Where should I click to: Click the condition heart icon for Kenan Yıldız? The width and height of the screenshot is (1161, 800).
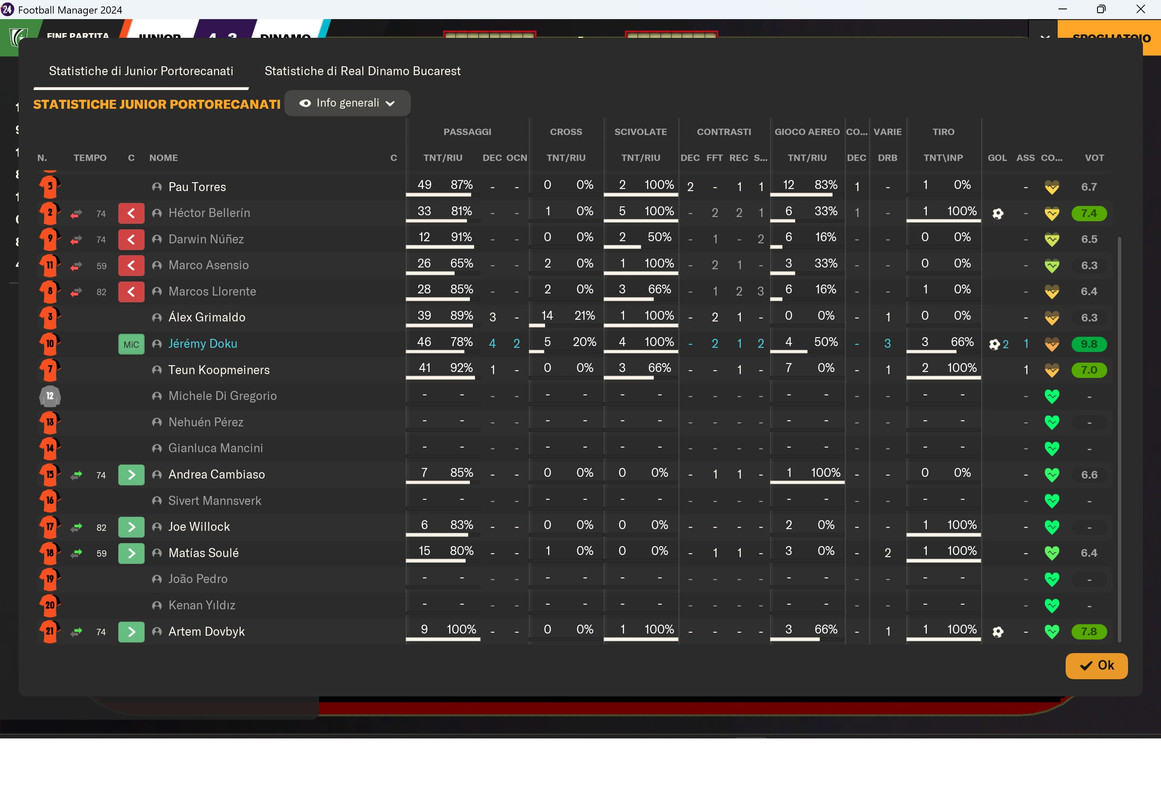click(x=1051, y=605)
